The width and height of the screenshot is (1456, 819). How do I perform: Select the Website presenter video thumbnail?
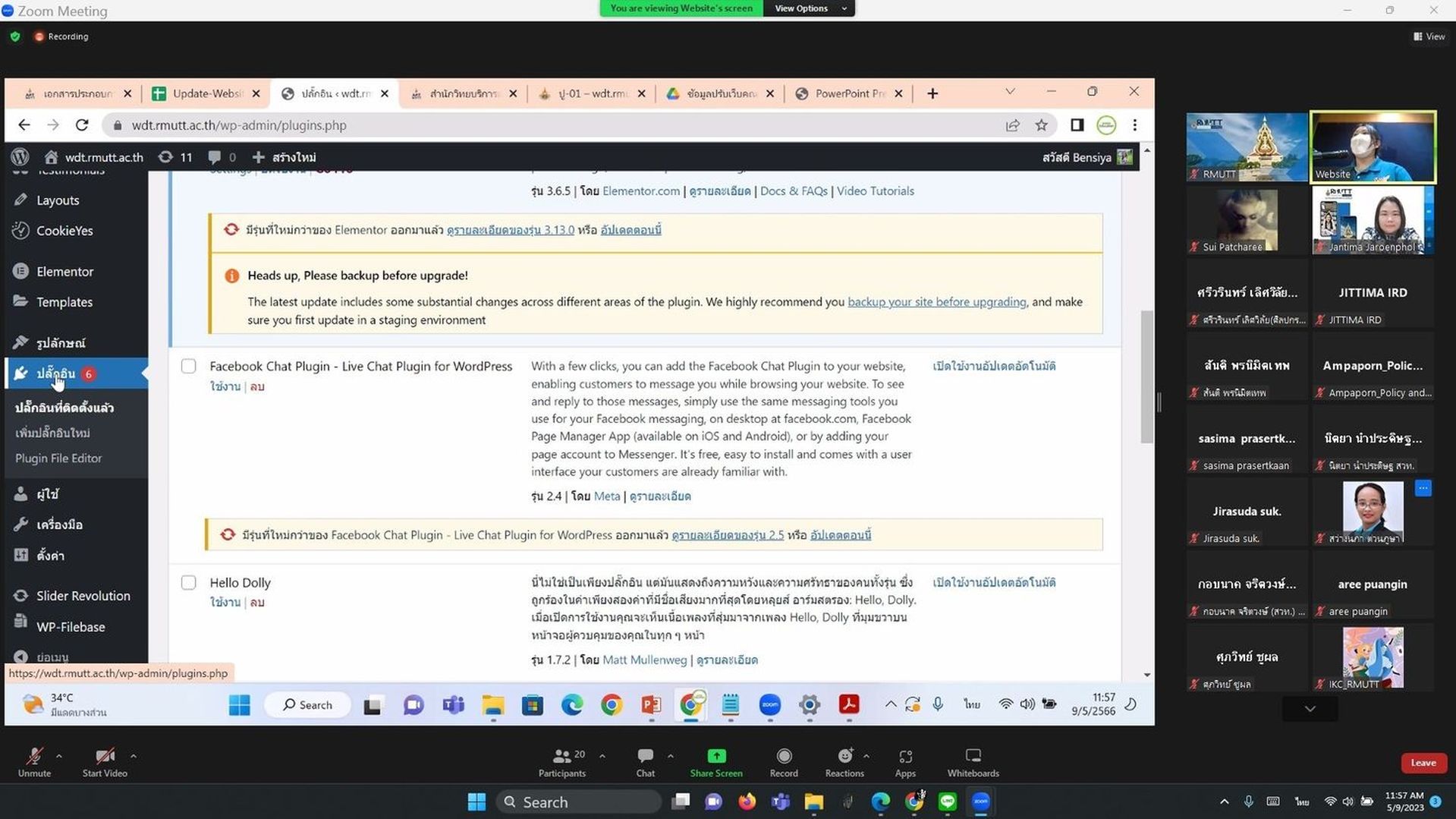coord(1373,146)
